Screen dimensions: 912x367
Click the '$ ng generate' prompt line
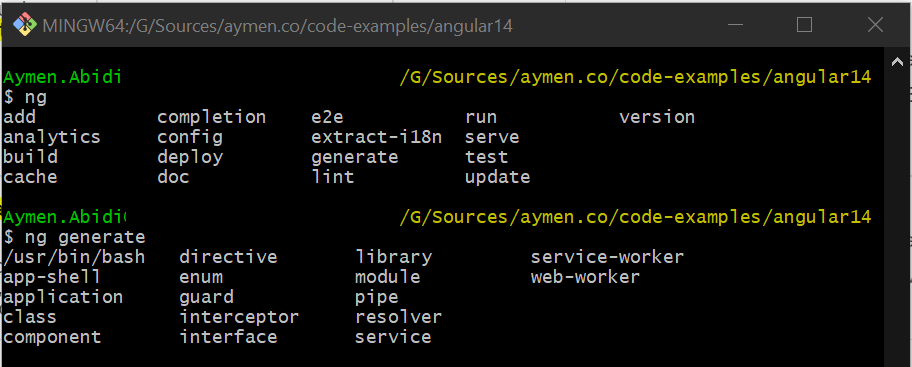(74, 237)
